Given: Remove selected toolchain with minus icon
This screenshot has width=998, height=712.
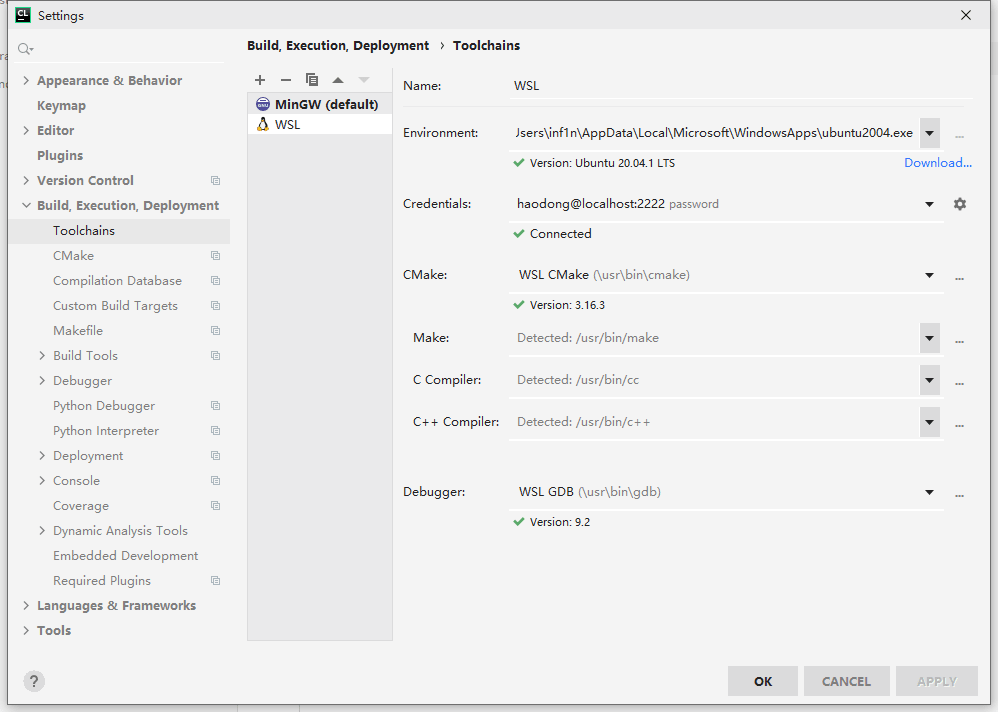Looking at the screenshot, I should (286, 80).
